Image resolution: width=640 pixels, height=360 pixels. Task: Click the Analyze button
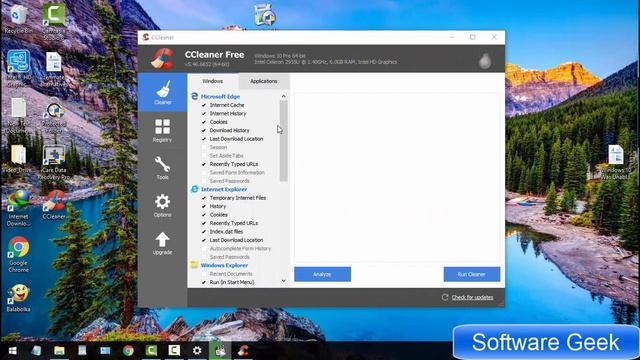point(322,274)
